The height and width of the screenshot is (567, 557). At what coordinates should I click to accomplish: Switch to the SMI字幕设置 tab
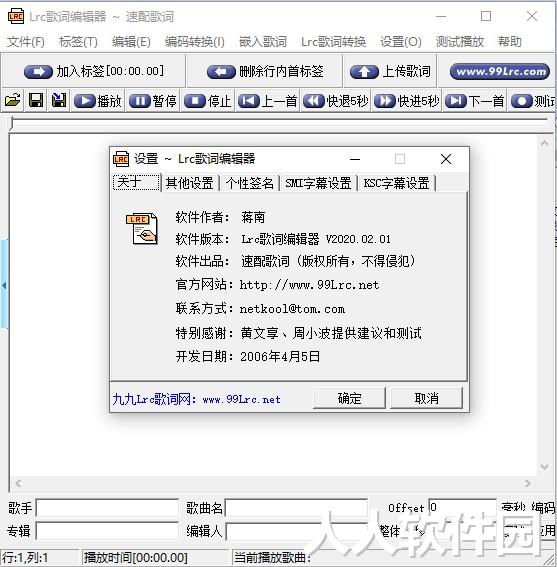[318, 183]
